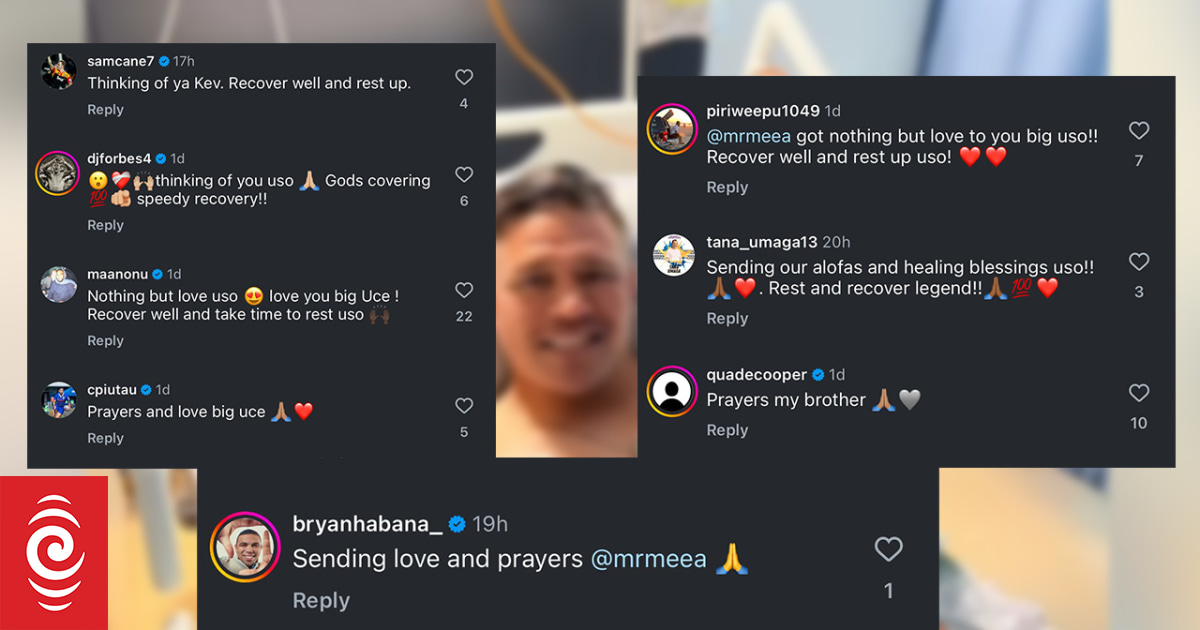Reply to maanonu's comment
The height and width of the screenshot is (630, 1200).
pyautogui.click(x=105, y=341)
